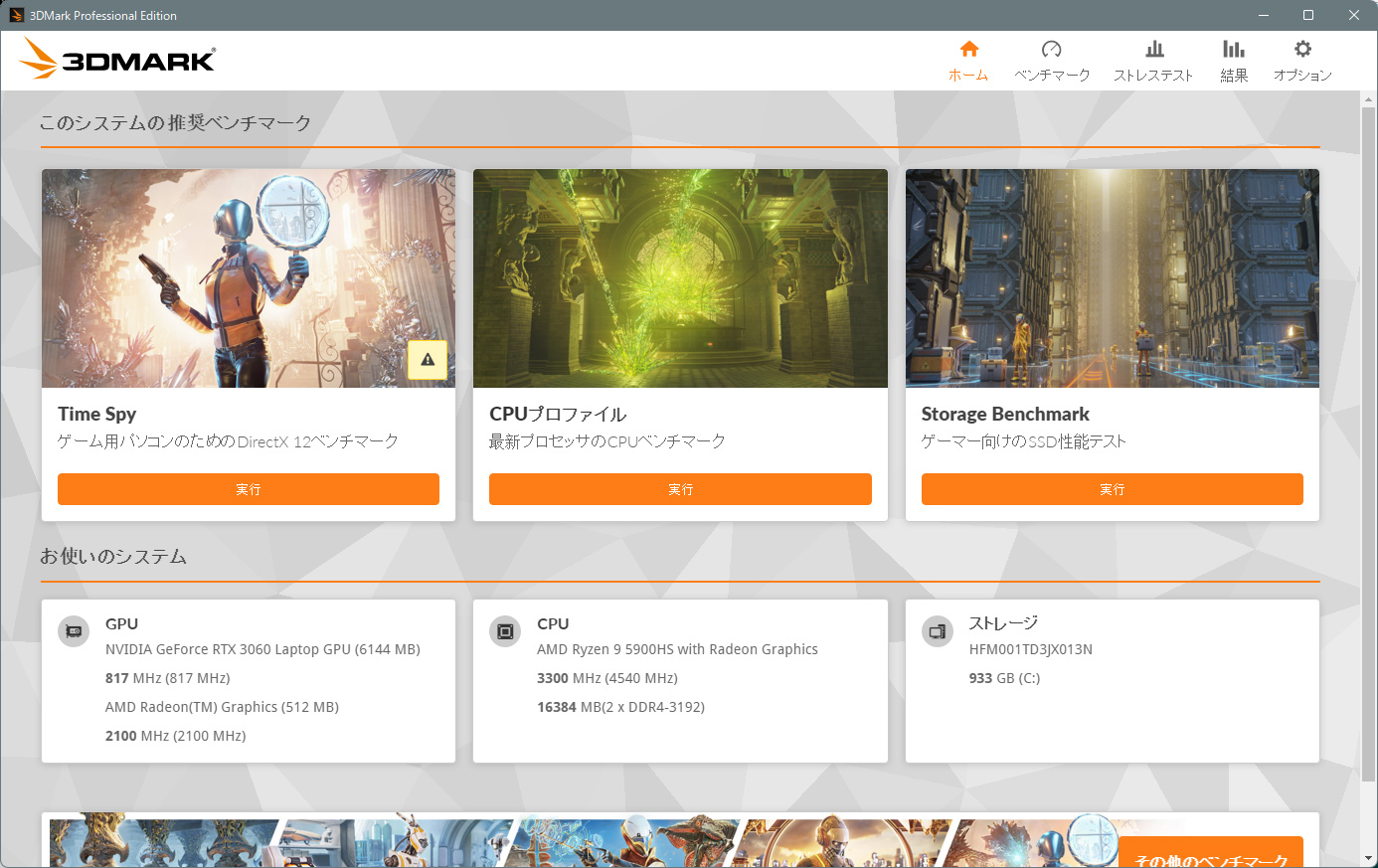Click the Time Spy title text
1378x868 pixels.
[x=97, y=414]
